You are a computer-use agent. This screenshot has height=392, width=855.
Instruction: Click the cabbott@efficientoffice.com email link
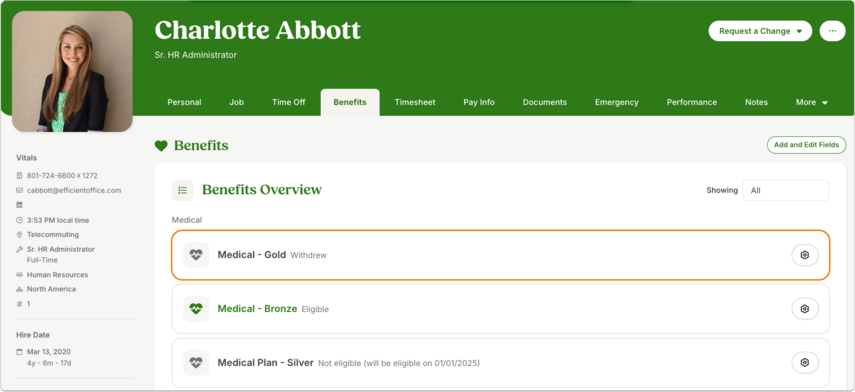tap(74, 190)
